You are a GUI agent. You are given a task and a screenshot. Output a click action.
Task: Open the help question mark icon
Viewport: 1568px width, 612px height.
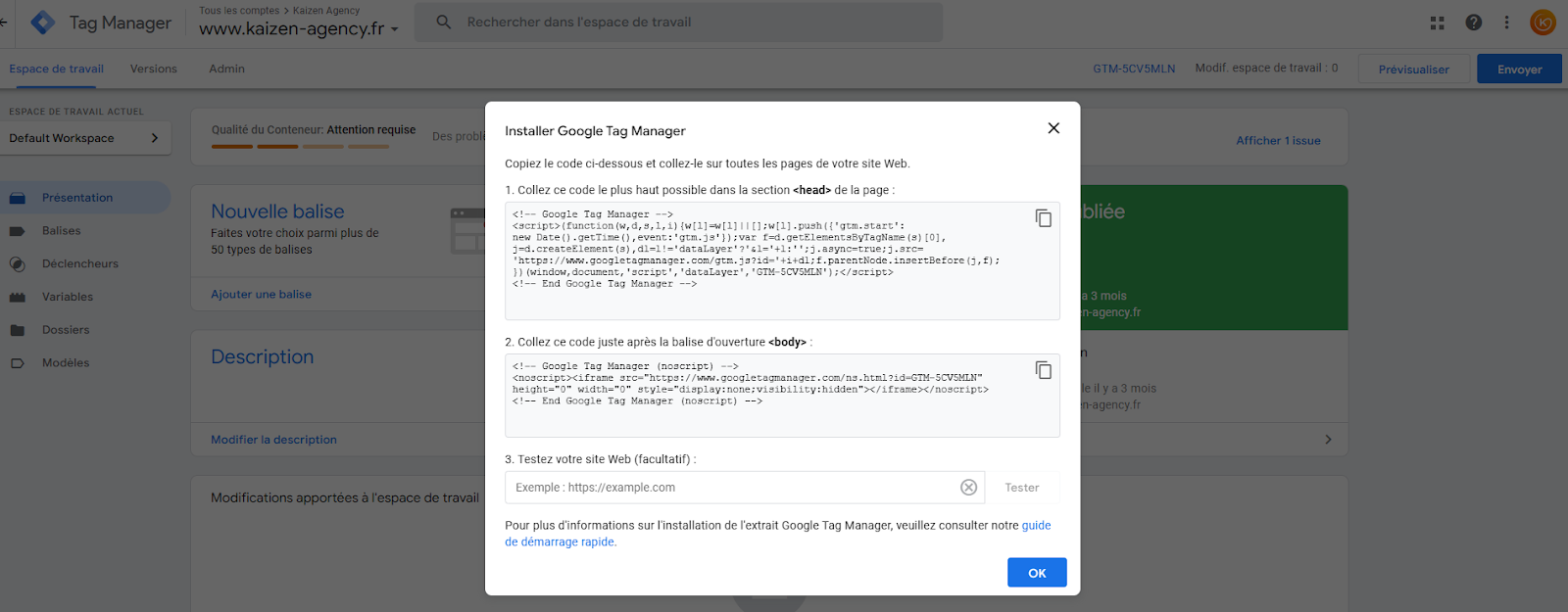point(1474,23)
